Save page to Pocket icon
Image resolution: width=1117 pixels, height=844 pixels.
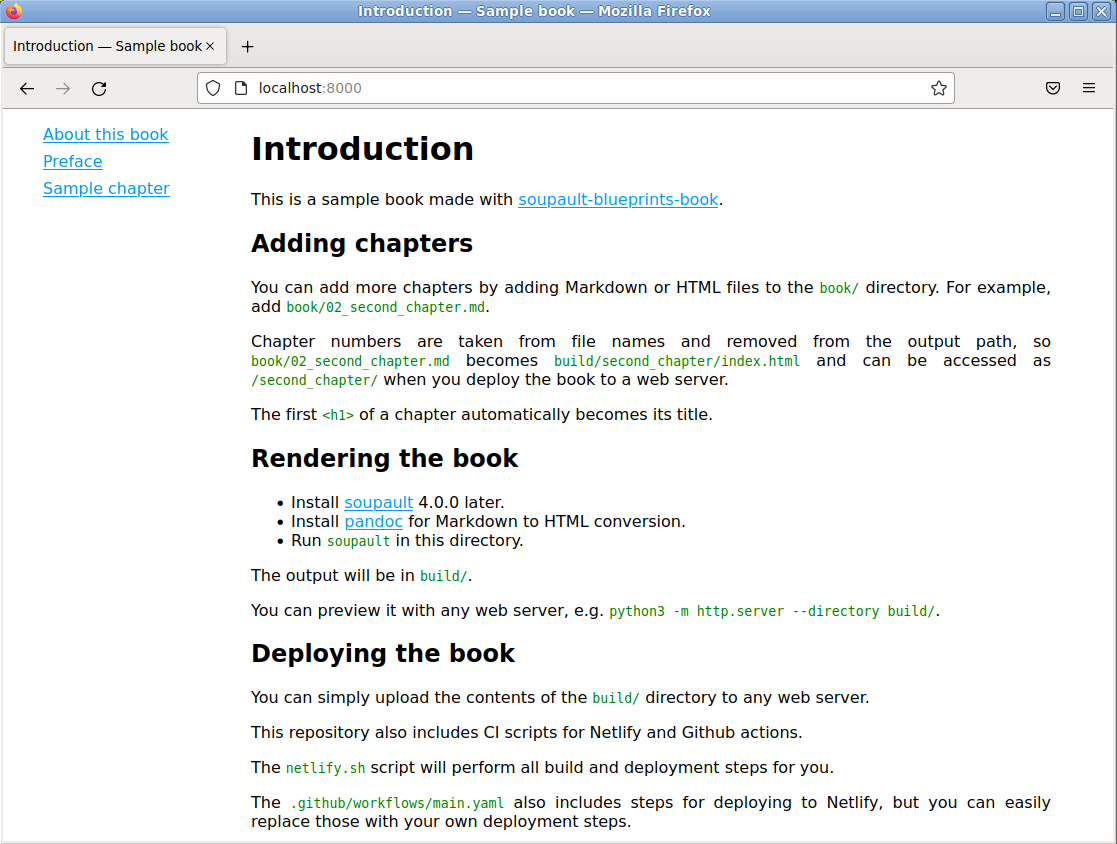click(x=1053, y=88)
